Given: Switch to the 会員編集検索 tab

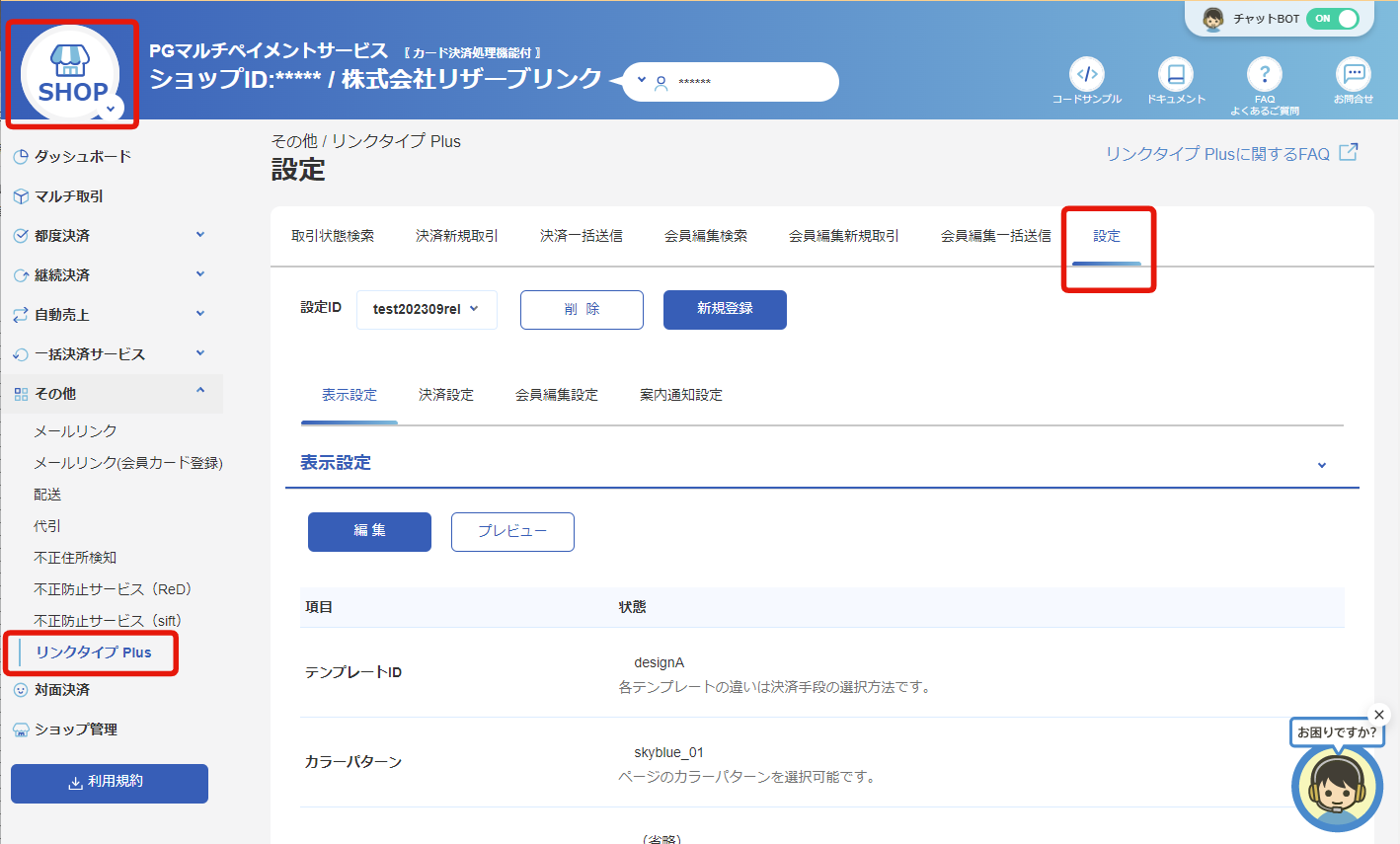Looking at the screenshot, I should [x=706, y=236].
